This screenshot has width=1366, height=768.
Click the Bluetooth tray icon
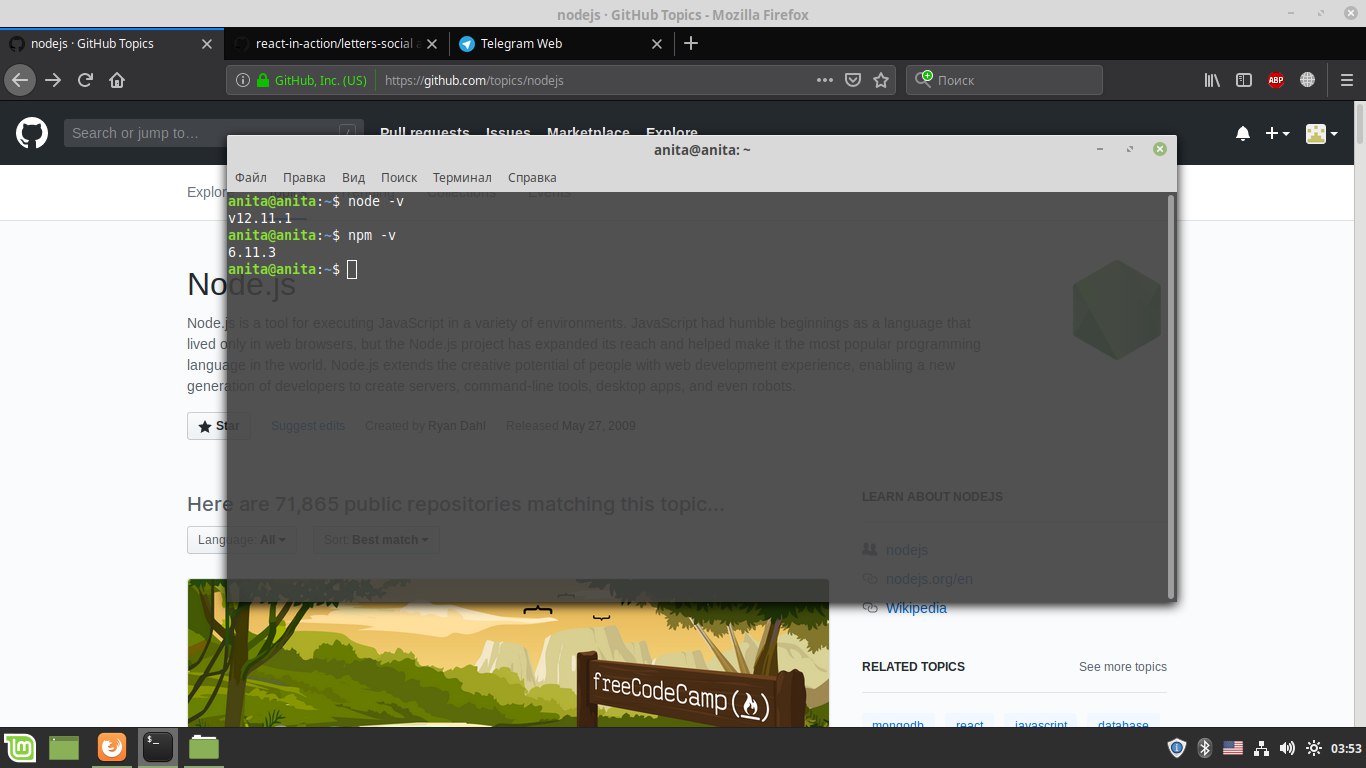coord(1205,748)
